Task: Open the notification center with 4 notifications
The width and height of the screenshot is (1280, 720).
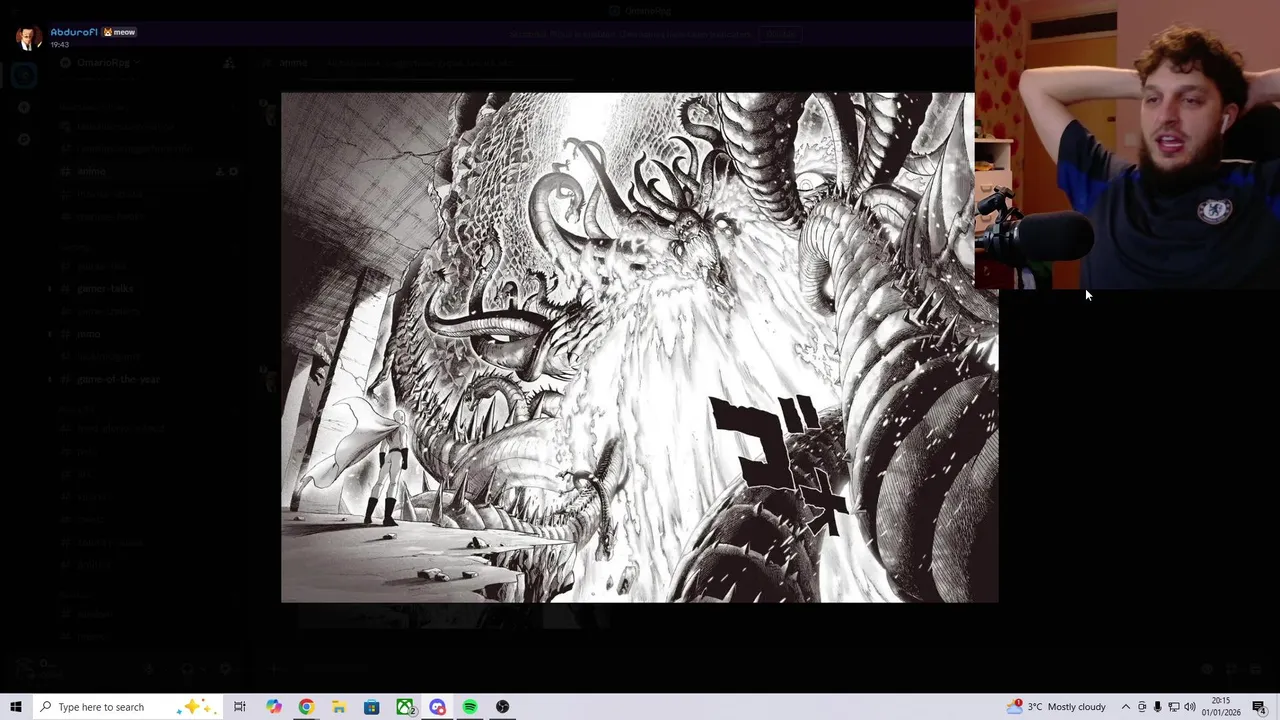Action: tap(1260, 707)
